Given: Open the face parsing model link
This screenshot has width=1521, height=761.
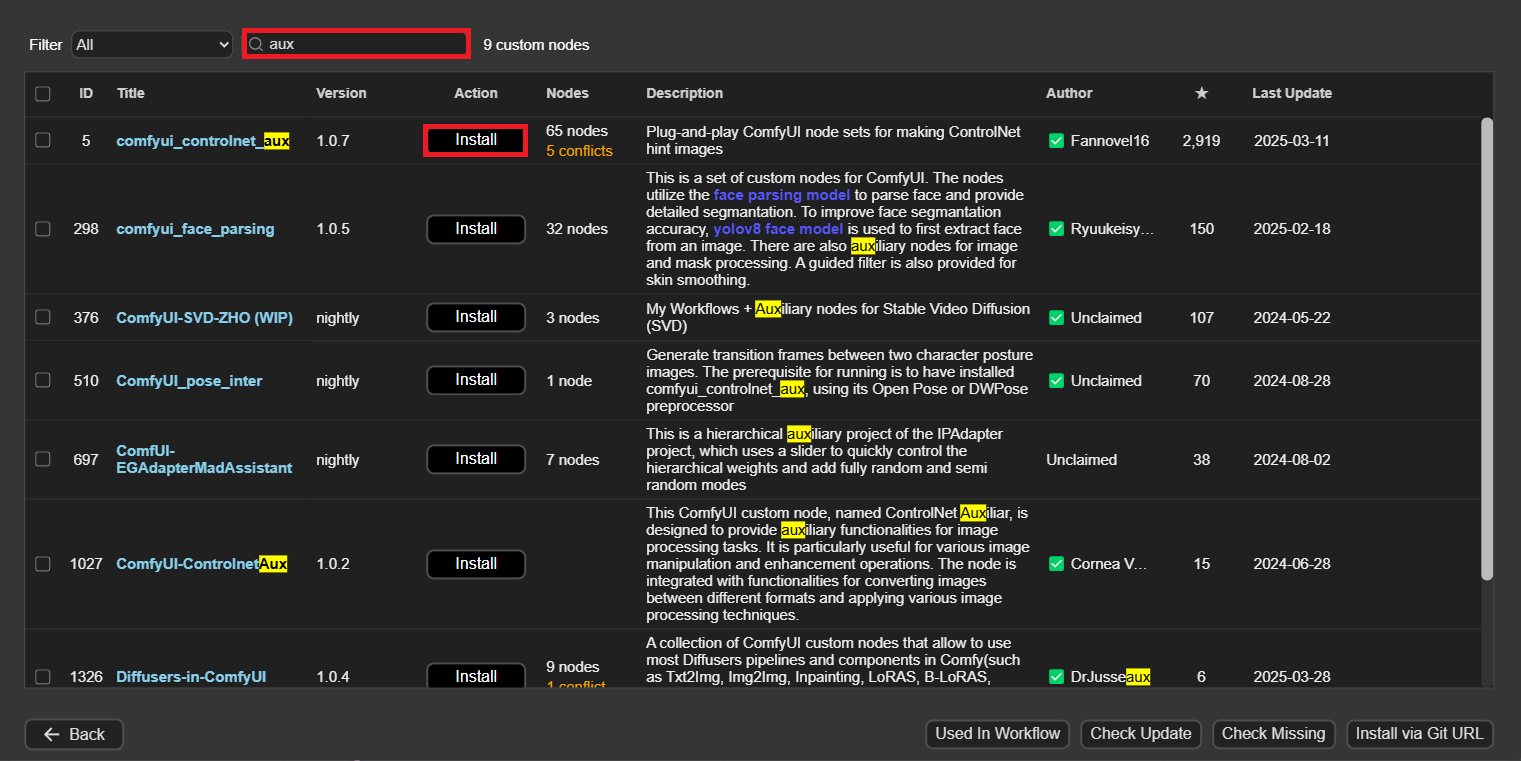Looking at the screenshot, I should tap(781, 195).
